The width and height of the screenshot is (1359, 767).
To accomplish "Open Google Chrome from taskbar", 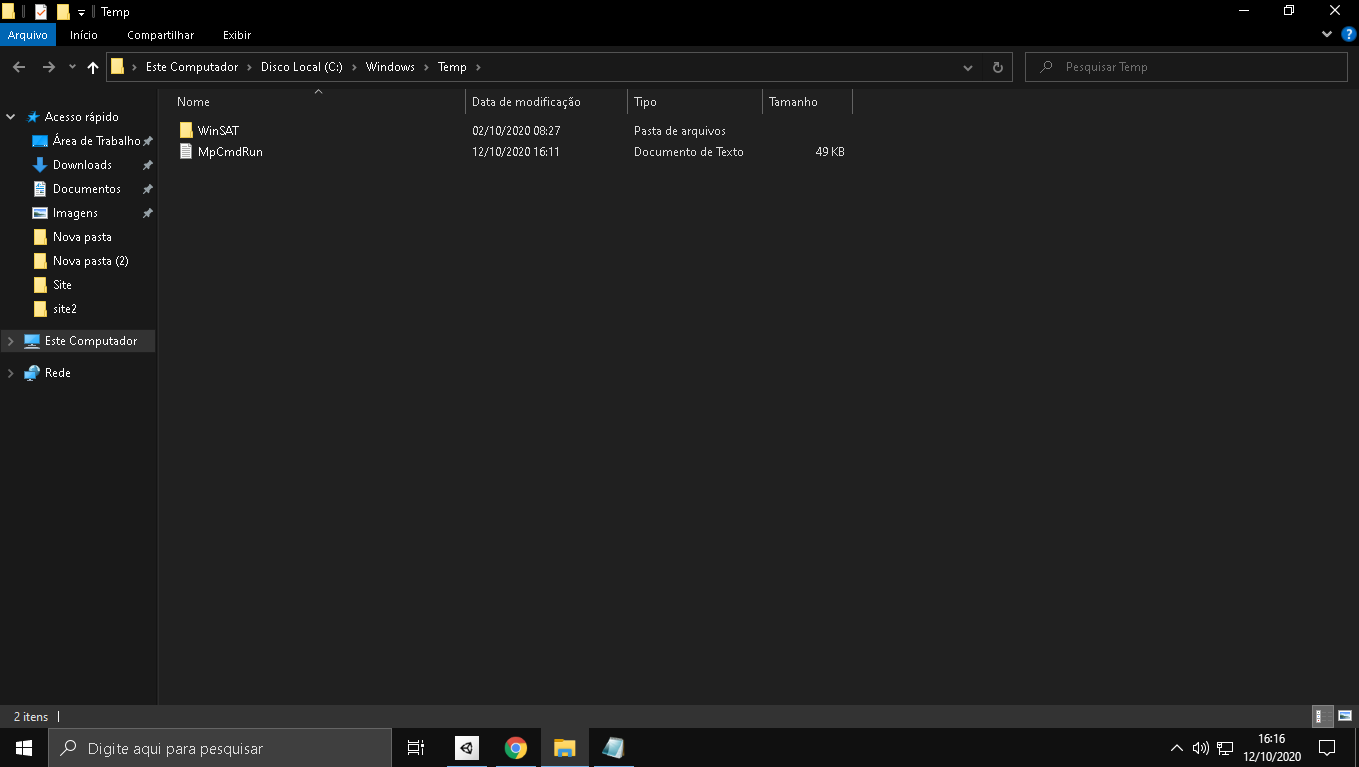I will (x=516, y=747).
